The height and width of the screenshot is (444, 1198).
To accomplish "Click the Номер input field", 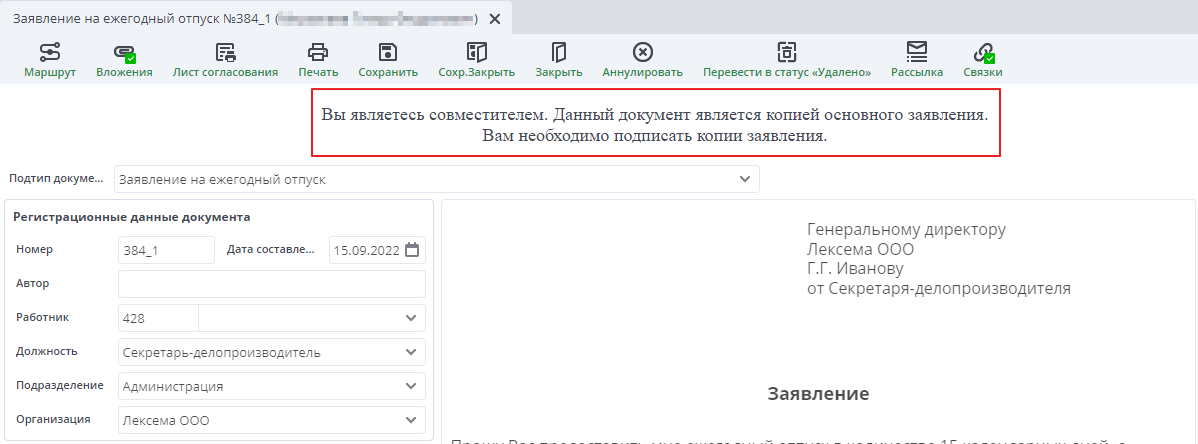I will point(165,250).
